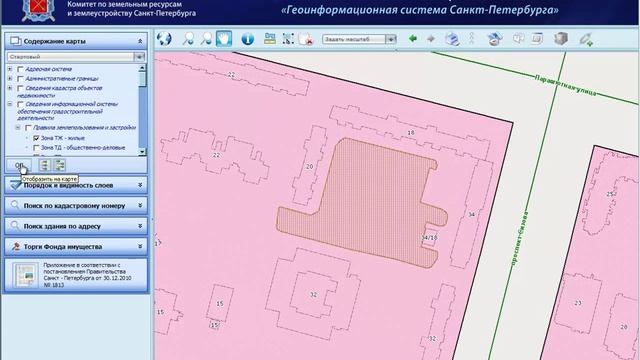Viewport: 640px width, 360px height.
Task: Click the magnifier icon of cadastral search
Action: click(x=15, y=205)
